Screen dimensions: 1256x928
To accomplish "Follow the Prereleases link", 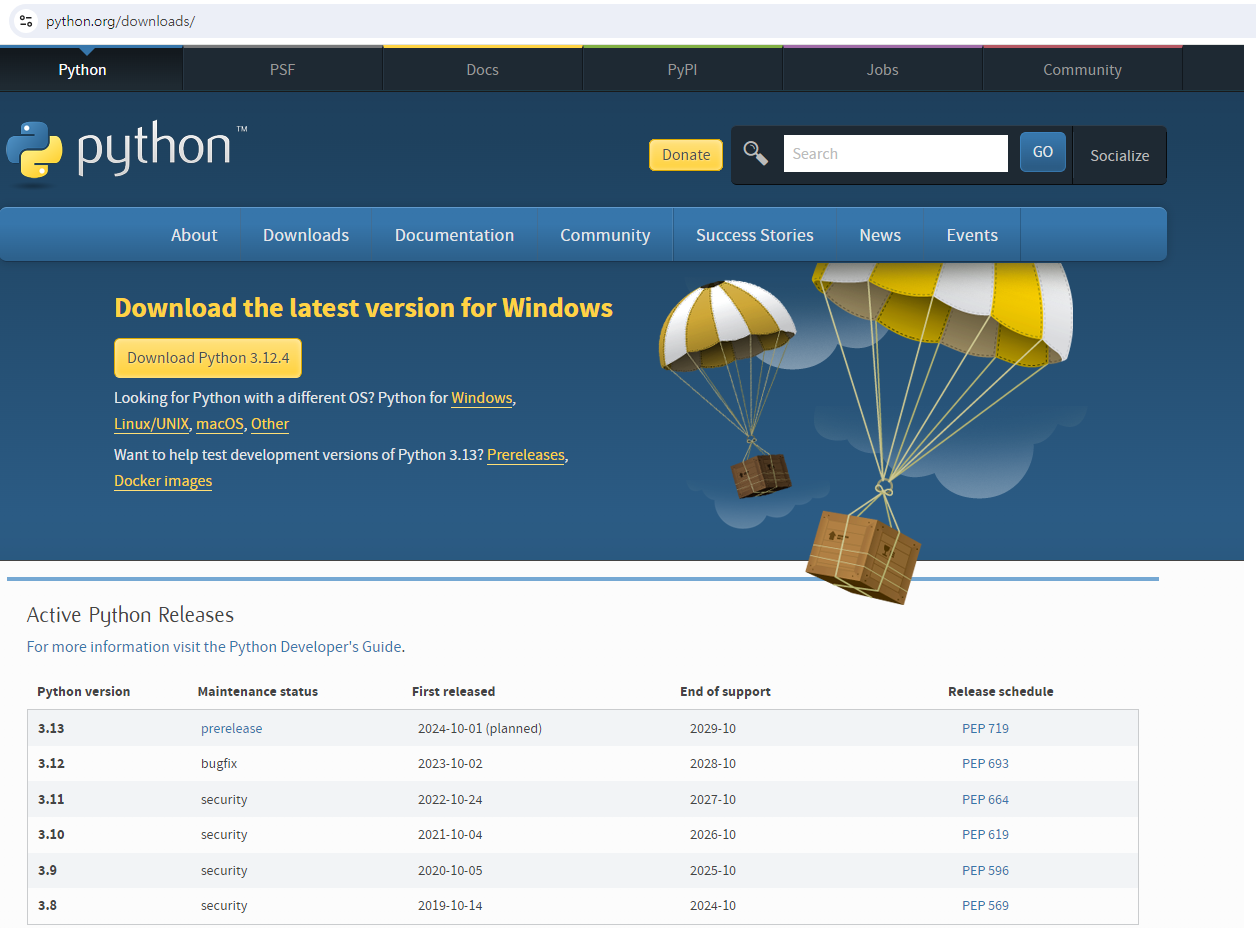I will coord(526,455).
